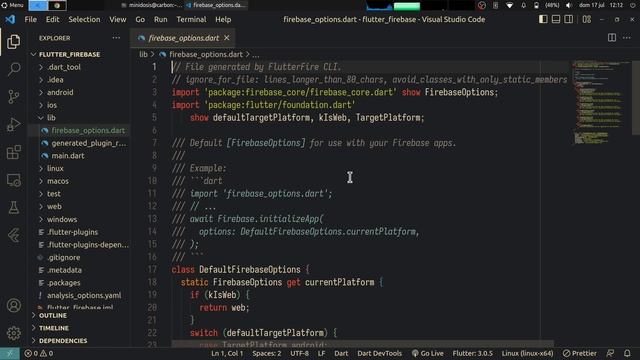Open the Search view

tap(13, 69)
